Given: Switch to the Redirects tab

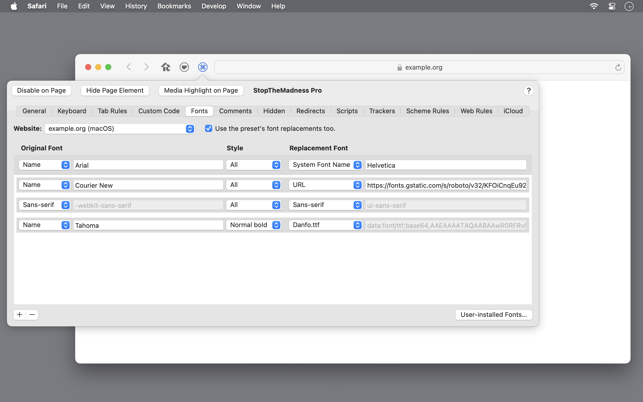Looking at the screenshot, I should click(310, 111).
